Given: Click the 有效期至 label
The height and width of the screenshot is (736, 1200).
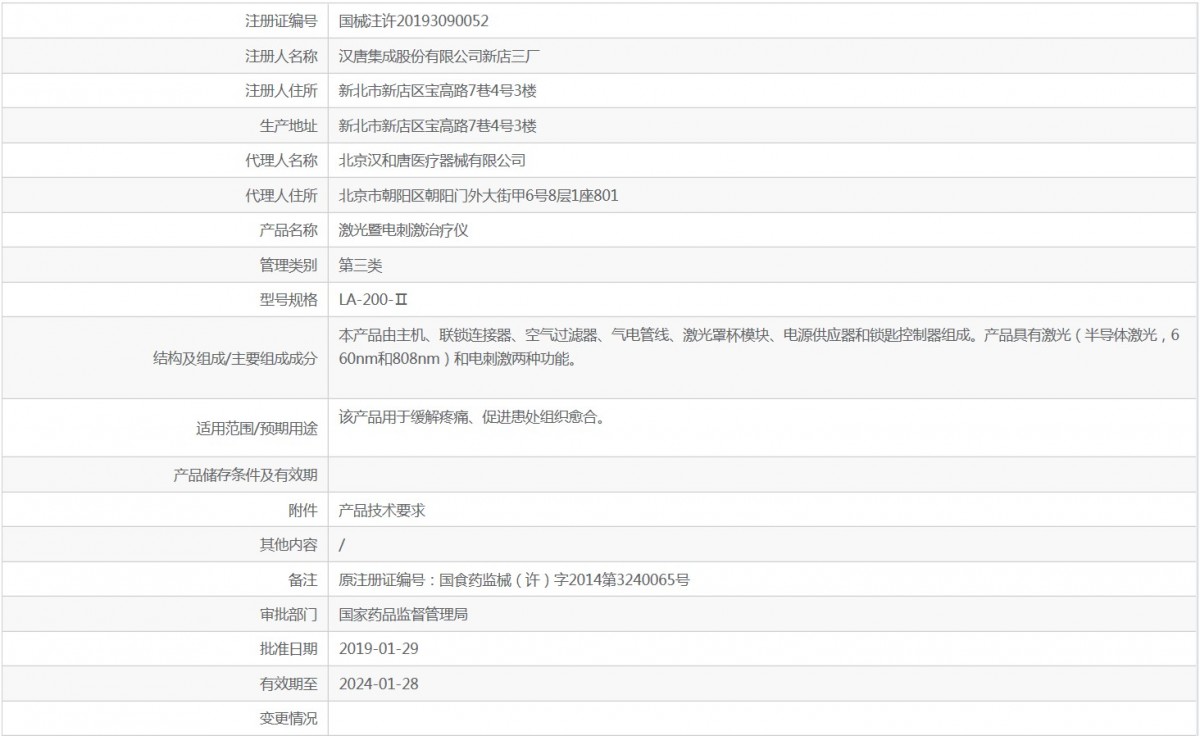Looking at the screenshot, I should pyautogui.click(x=289, y=683).
